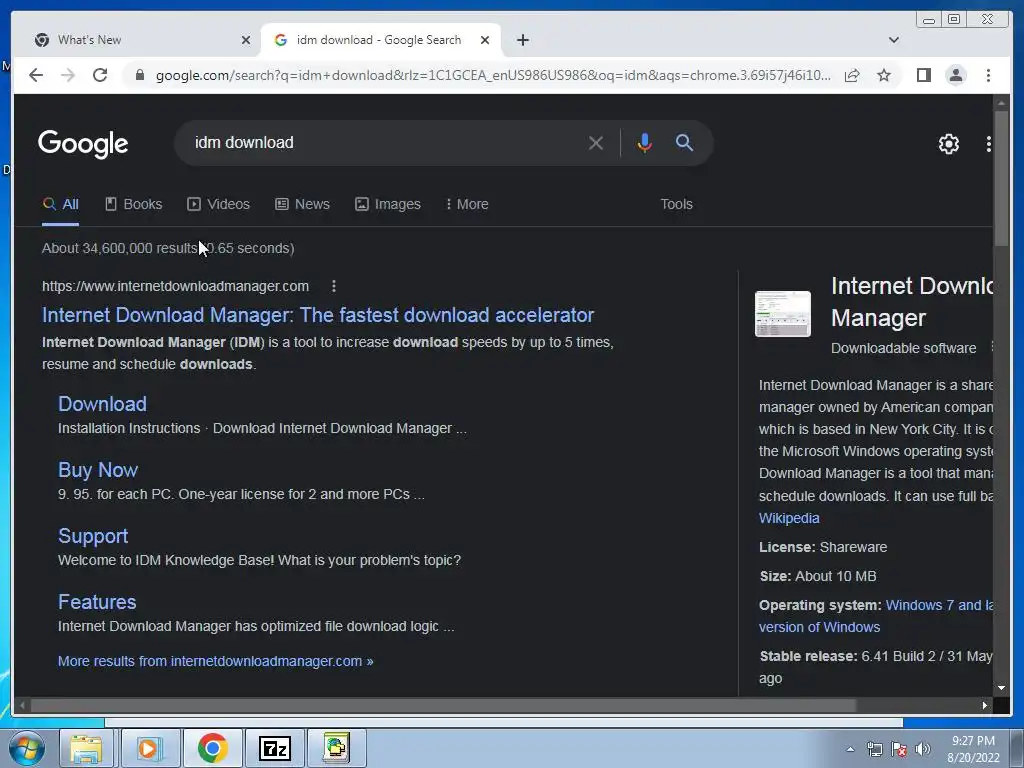Image resolution: width=1024 pixels, height=768 pixels.
Task: Click the Size: About 10 MB entry
Action: pyautogui.click(x=818, y=576)
